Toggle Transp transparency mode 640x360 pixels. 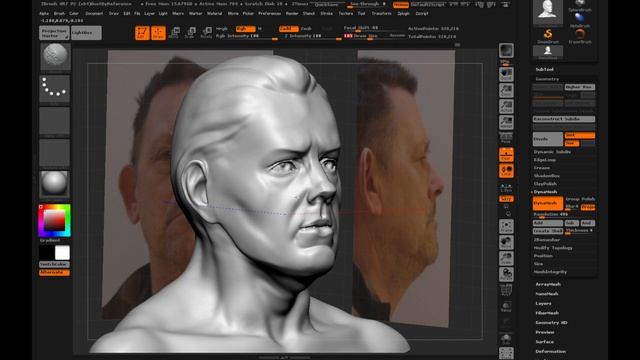click(506, 306)
